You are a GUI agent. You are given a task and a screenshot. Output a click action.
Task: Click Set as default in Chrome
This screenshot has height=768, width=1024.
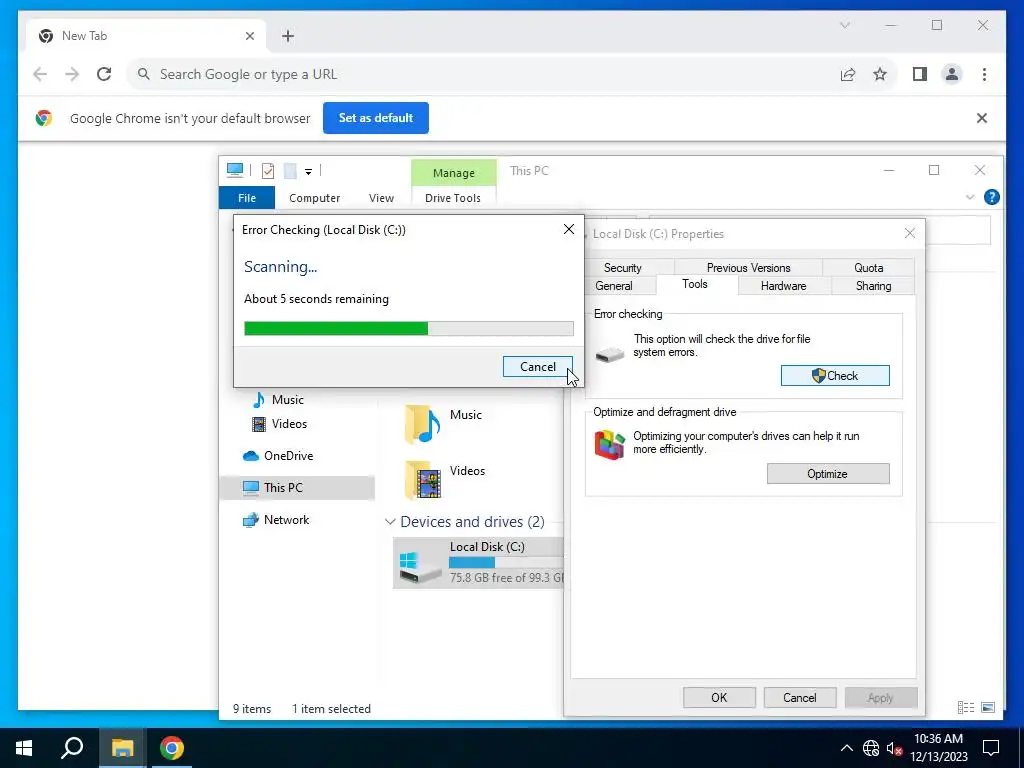376,118
